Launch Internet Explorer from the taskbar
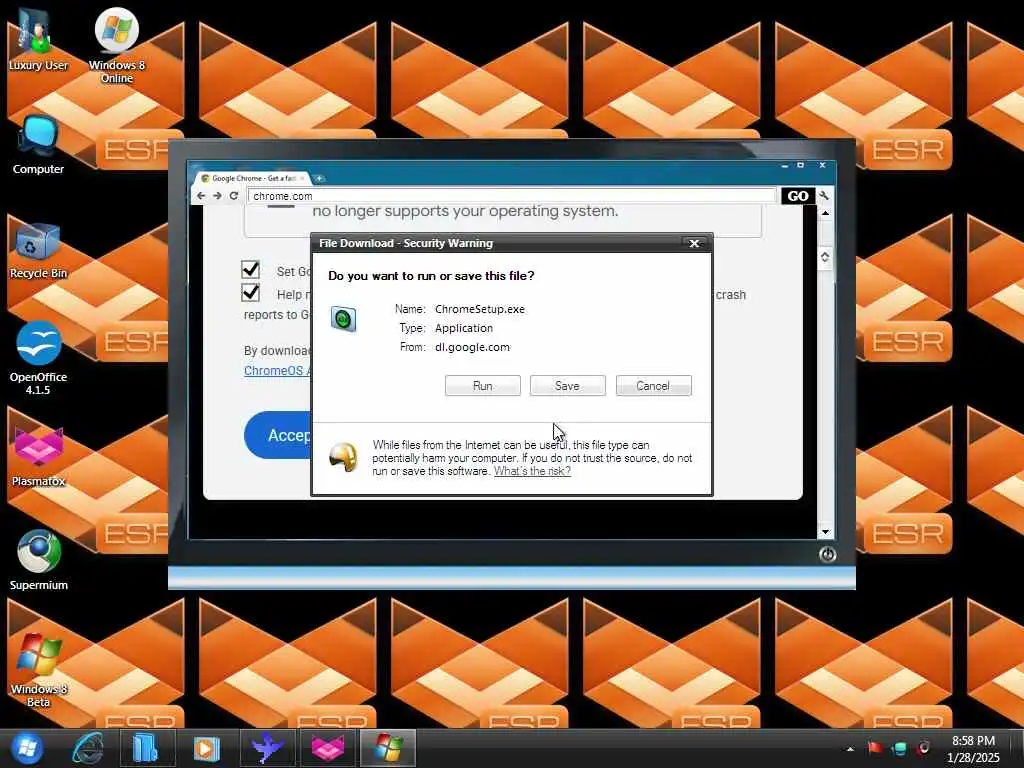This screenshot has height=768, width=1024. coord(88,748)
